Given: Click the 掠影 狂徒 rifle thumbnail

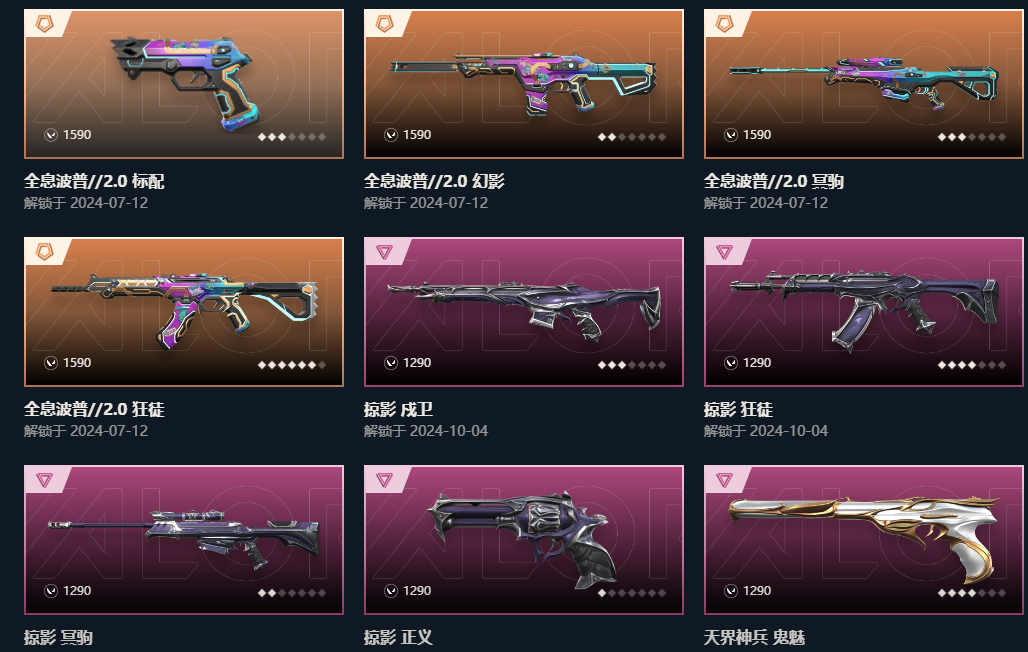Looking at the screenshot, I should (863, 310).
